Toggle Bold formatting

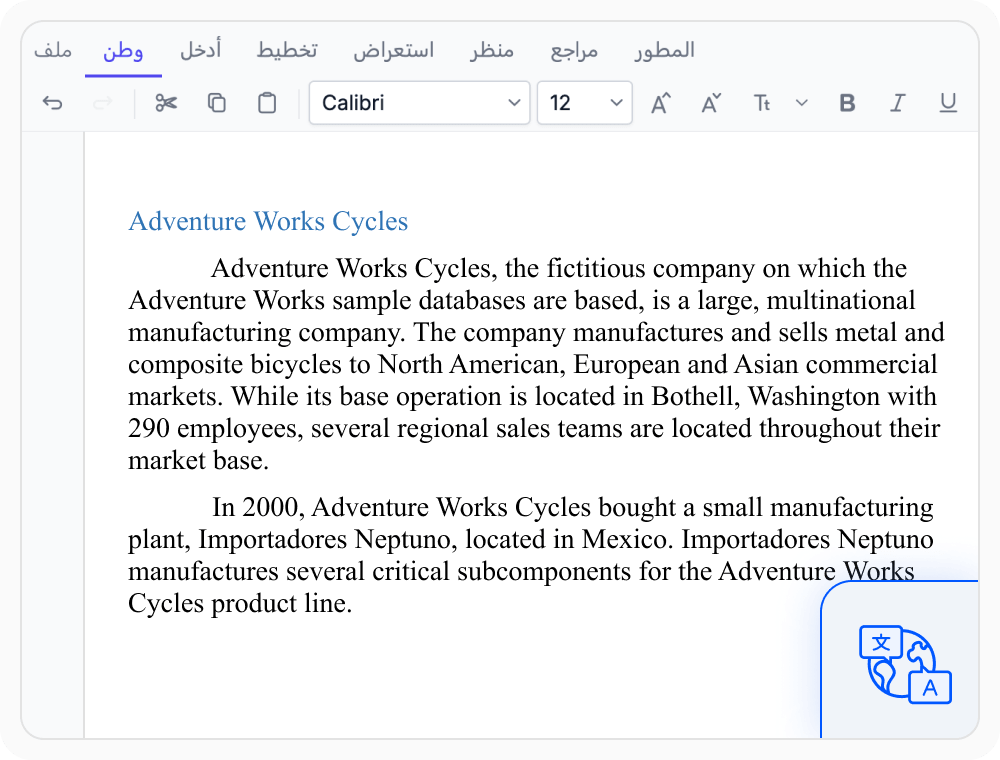(x=847, y=103)
